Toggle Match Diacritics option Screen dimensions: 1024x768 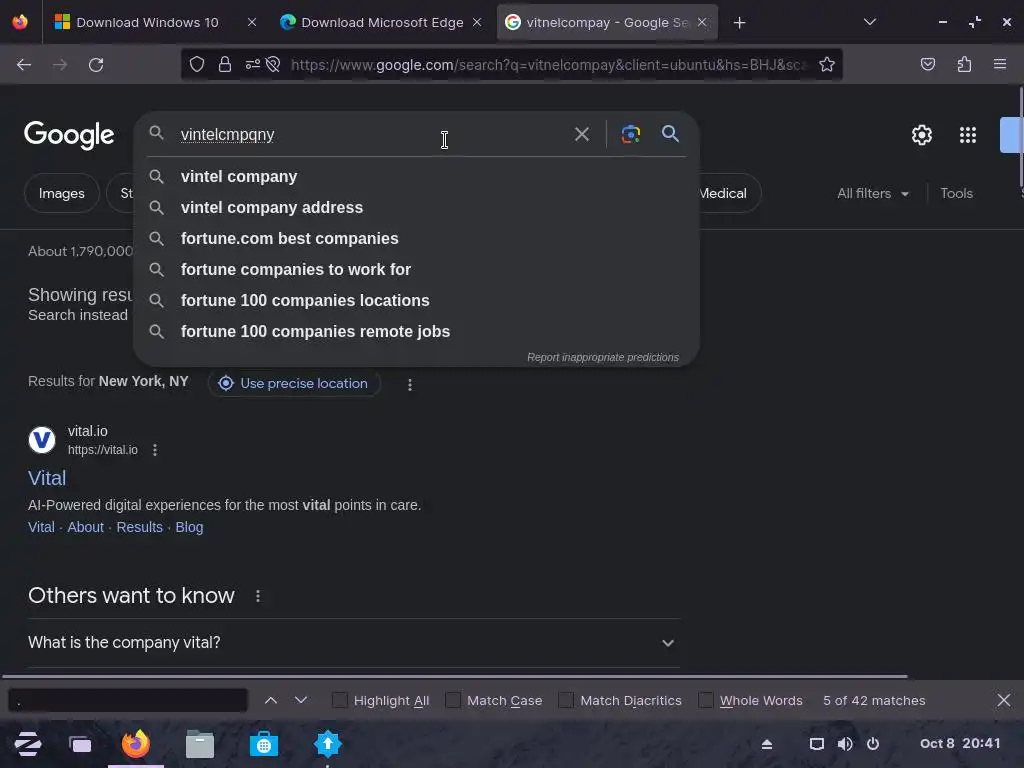coord(566,700)
